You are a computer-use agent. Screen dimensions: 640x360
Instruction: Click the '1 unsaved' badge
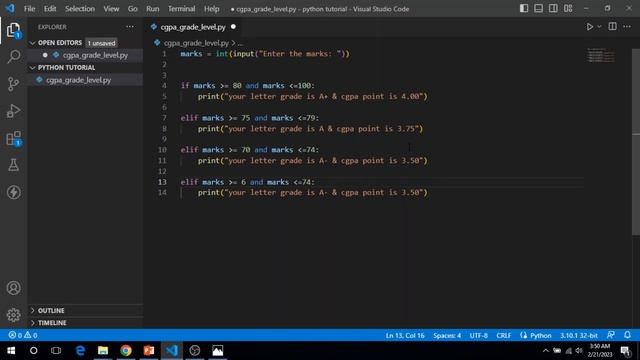[102, 43]
